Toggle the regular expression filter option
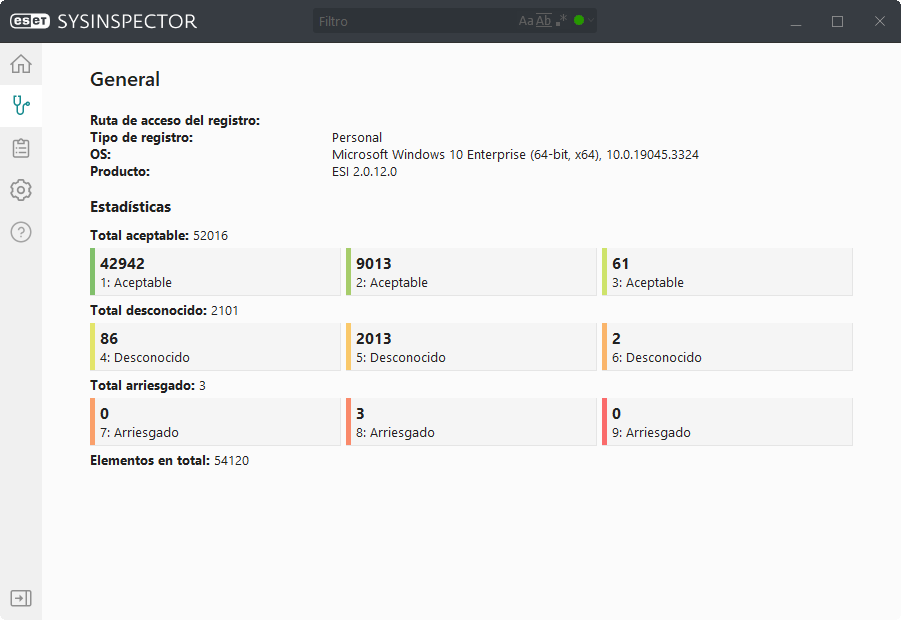The width and height of the screenshot is (901, 620). [561, 21]
